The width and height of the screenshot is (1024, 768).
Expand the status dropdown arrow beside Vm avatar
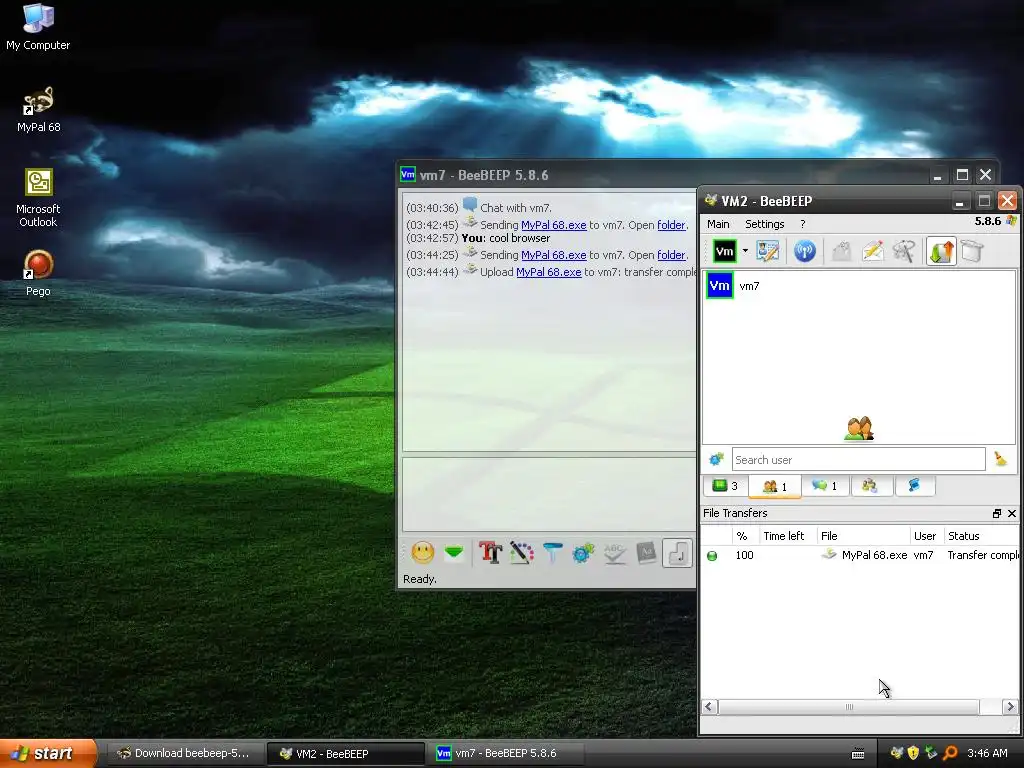(745, 251)
